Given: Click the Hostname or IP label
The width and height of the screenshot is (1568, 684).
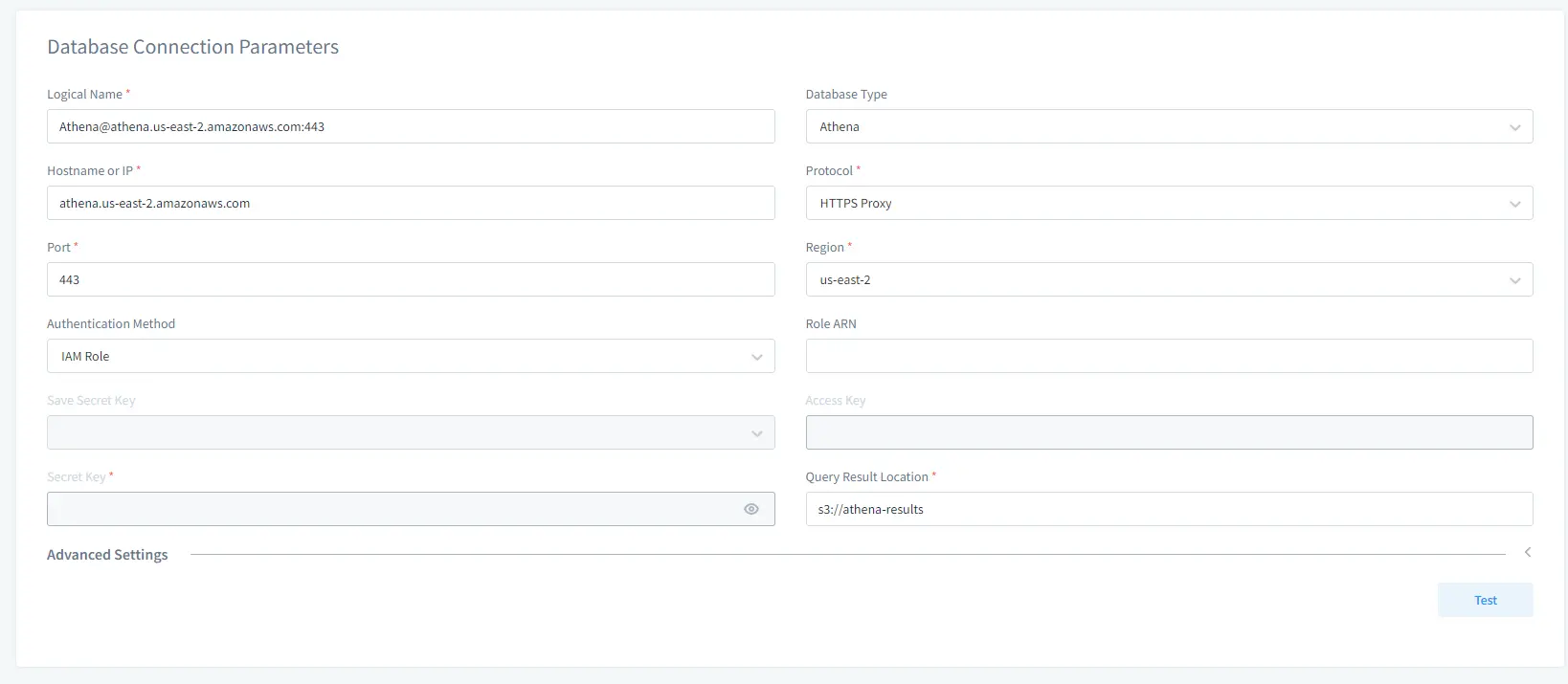Looking at the screenshot, I should (x=90, y=170).
